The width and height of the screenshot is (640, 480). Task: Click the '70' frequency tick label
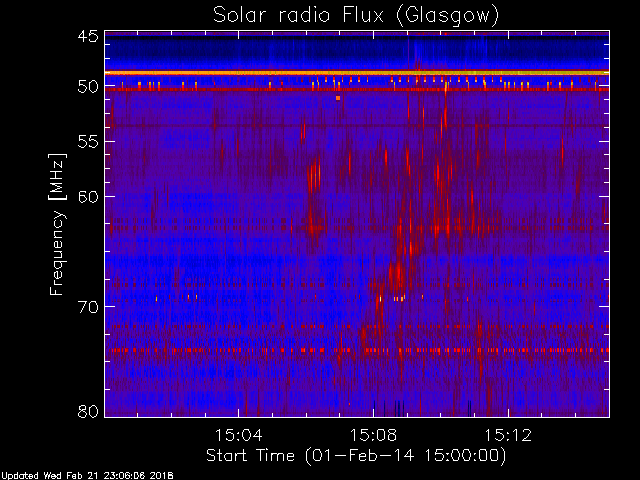(88, 307)
